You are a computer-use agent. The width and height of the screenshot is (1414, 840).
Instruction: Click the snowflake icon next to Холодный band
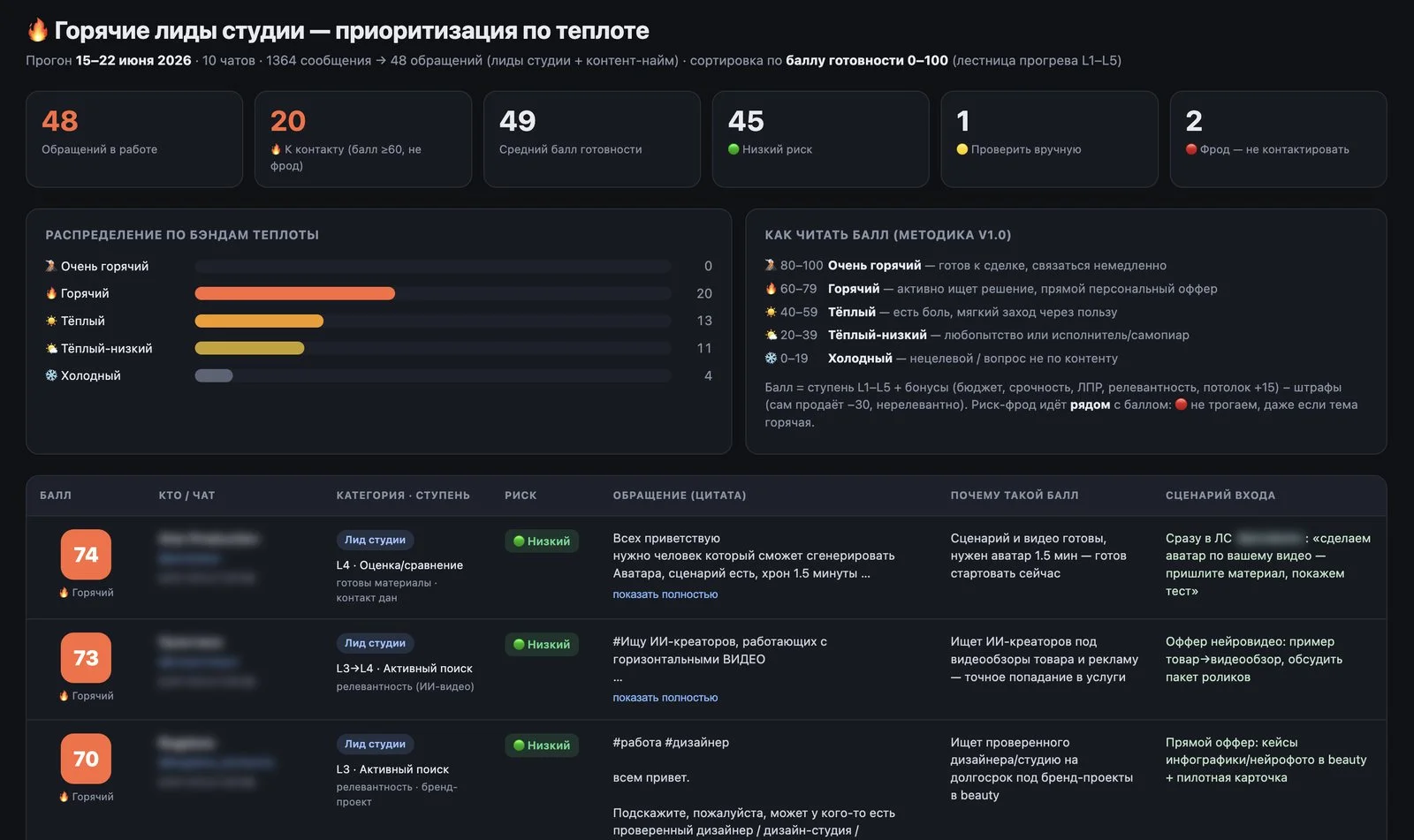click(x=51, y=375)
